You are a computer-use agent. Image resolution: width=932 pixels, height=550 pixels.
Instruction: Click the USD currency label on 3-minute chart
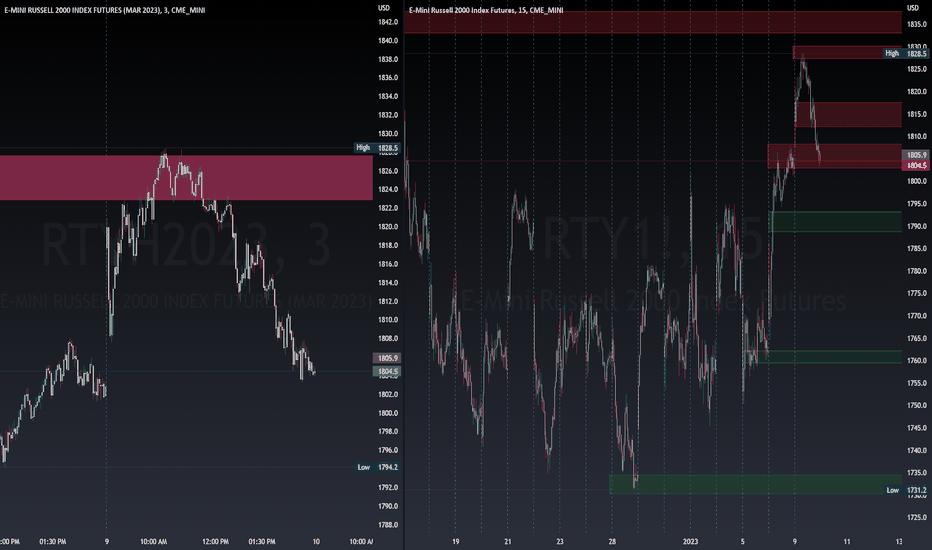384,8
